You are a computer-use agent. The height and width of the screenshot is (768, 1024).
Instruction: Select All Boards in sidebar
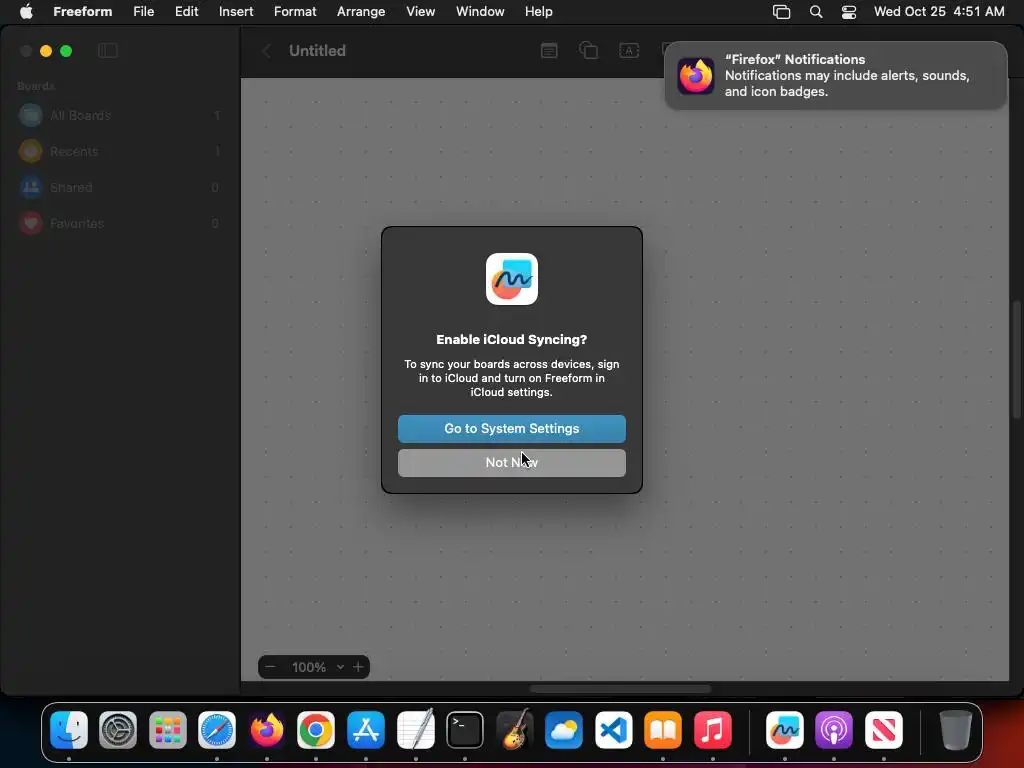pos(120,116)
